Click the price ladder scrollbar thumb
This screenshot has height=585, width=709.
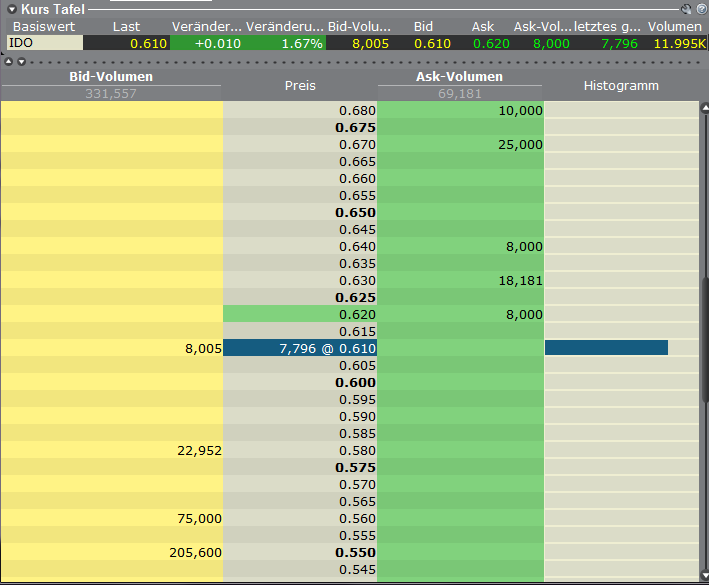coord(704,339)
